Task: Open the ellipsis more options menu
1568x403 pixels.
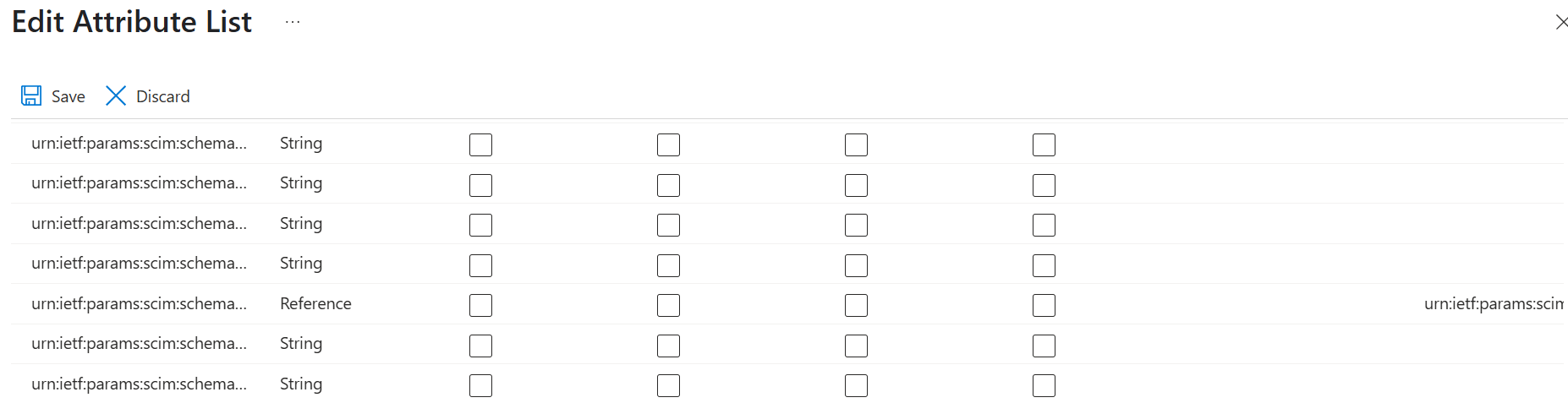Action: coord(293,22)
